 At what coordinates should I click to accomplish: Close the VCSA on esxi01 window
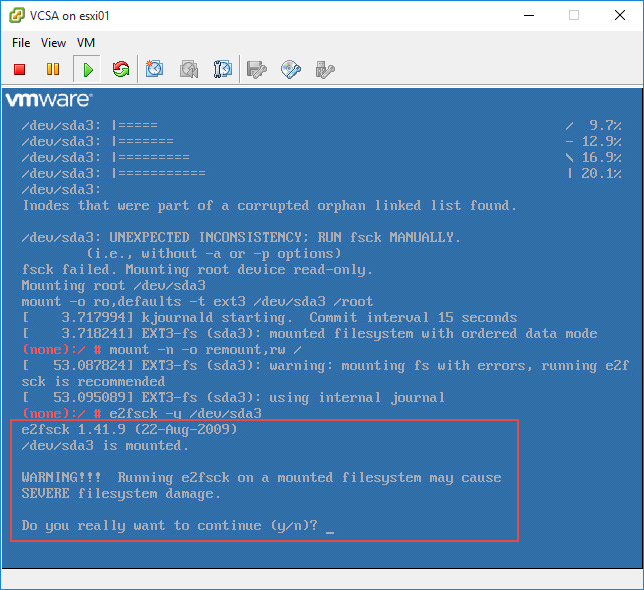pos(620,15)
